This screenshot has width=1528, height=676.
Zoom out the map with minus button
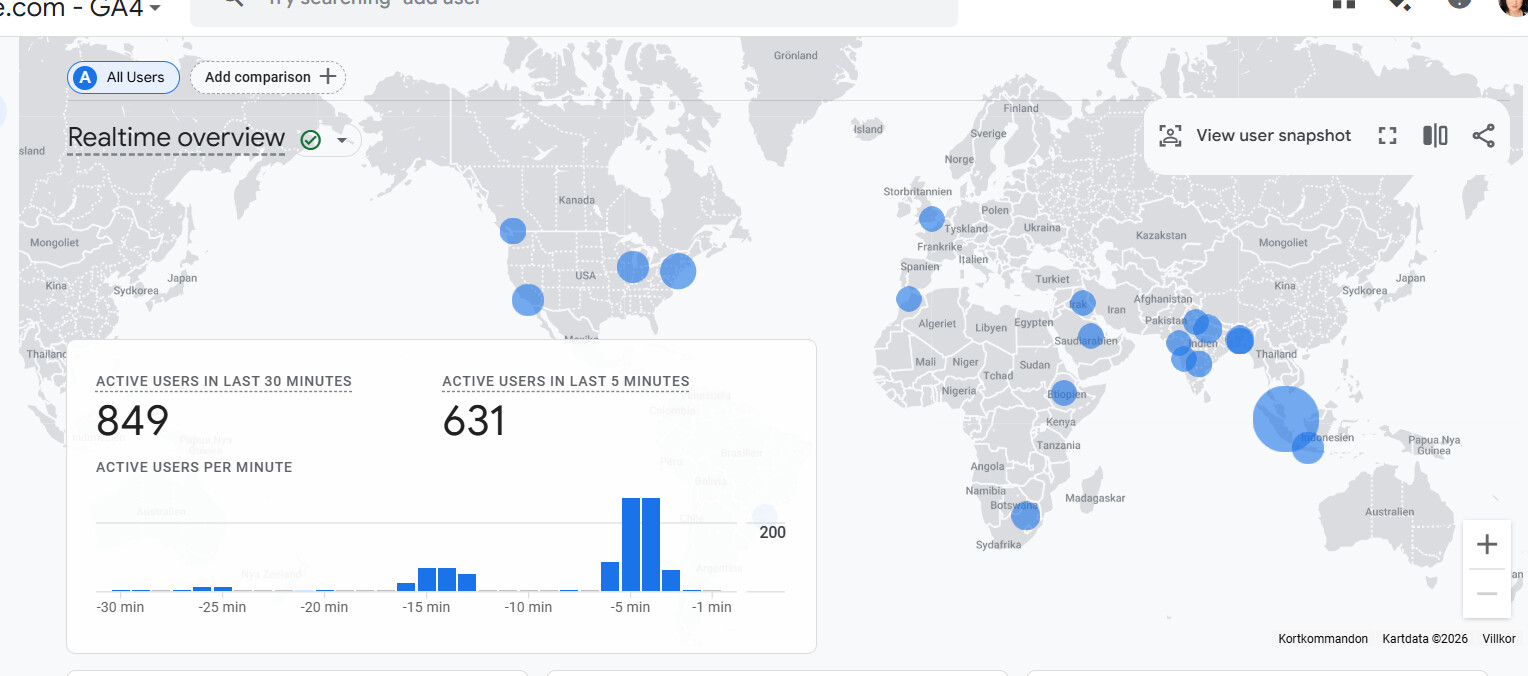pyautogui.click(x=1487, y=593)
